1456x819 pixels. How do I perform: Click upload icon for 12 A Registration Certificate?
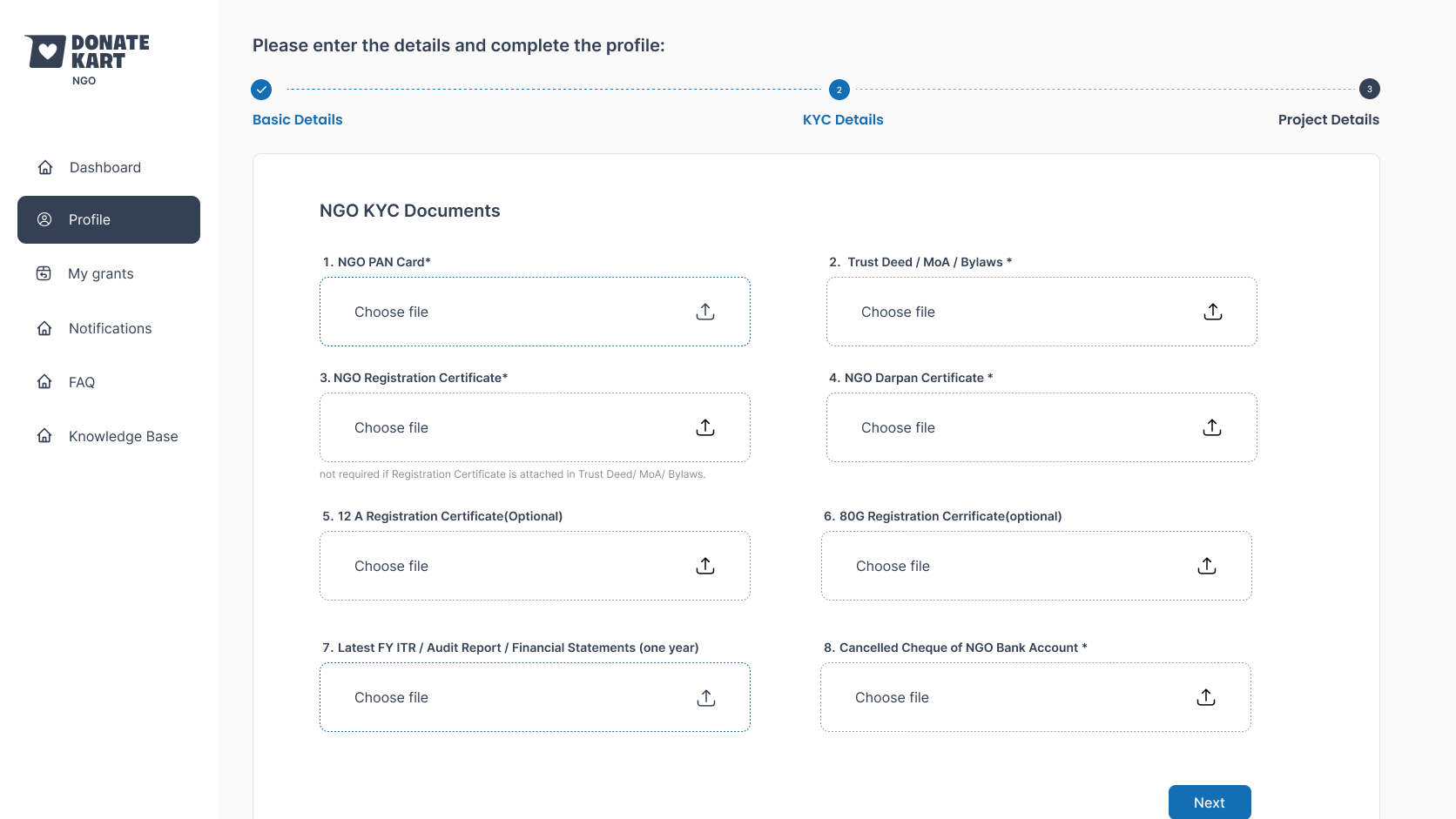click(705, 566)
